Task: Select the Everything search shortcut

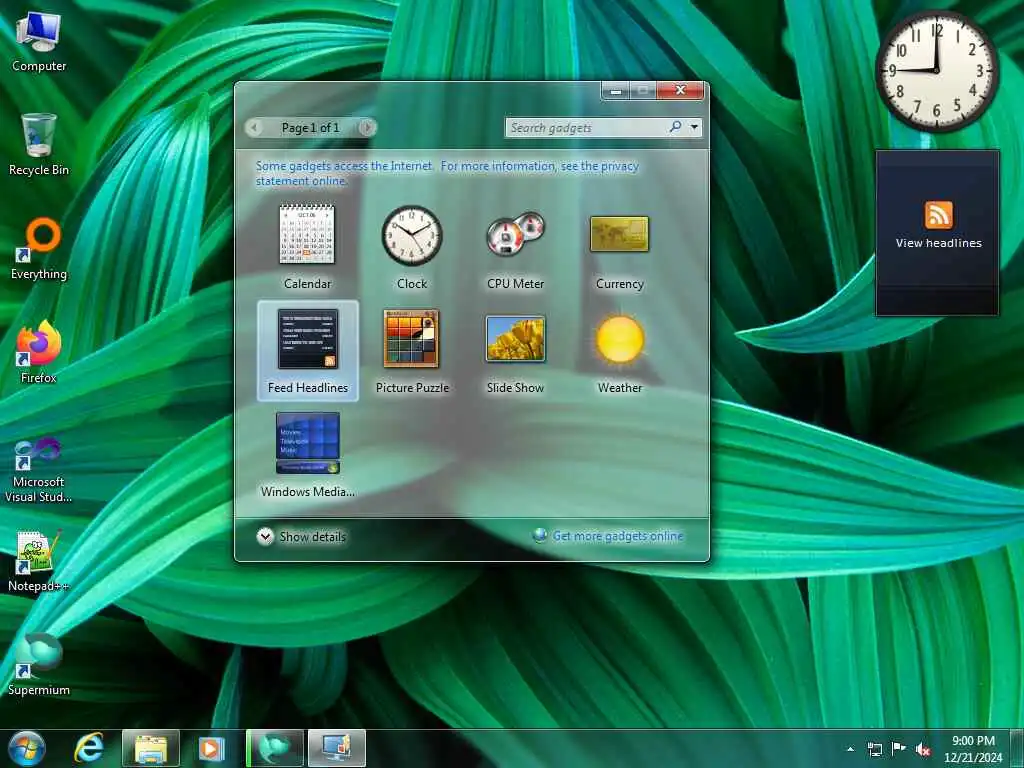Action: click(39, 249)
